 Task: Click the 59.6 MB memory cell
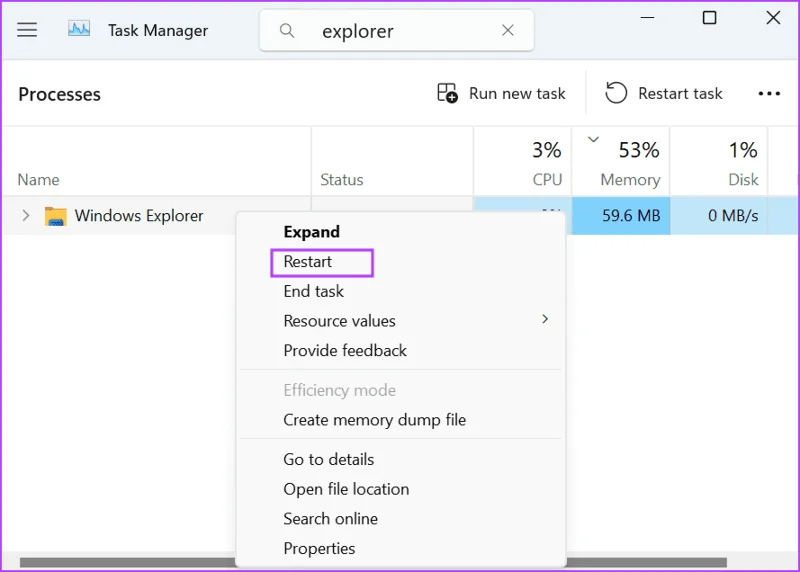(x=620, y=215)
